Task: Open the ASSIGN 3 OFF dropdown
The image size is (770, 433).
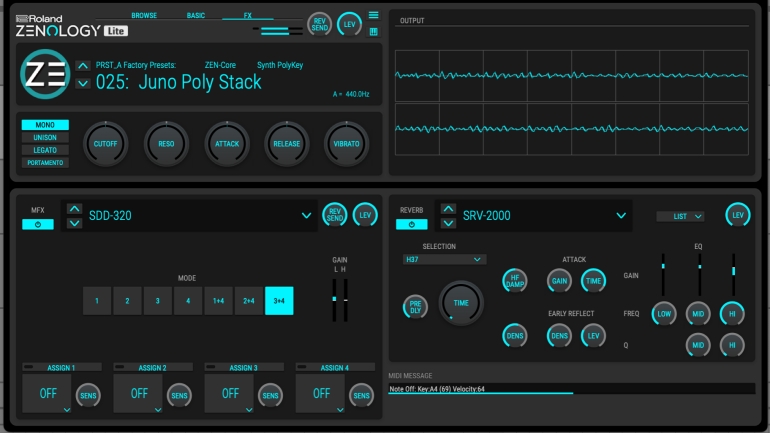Action: point(229,393)
